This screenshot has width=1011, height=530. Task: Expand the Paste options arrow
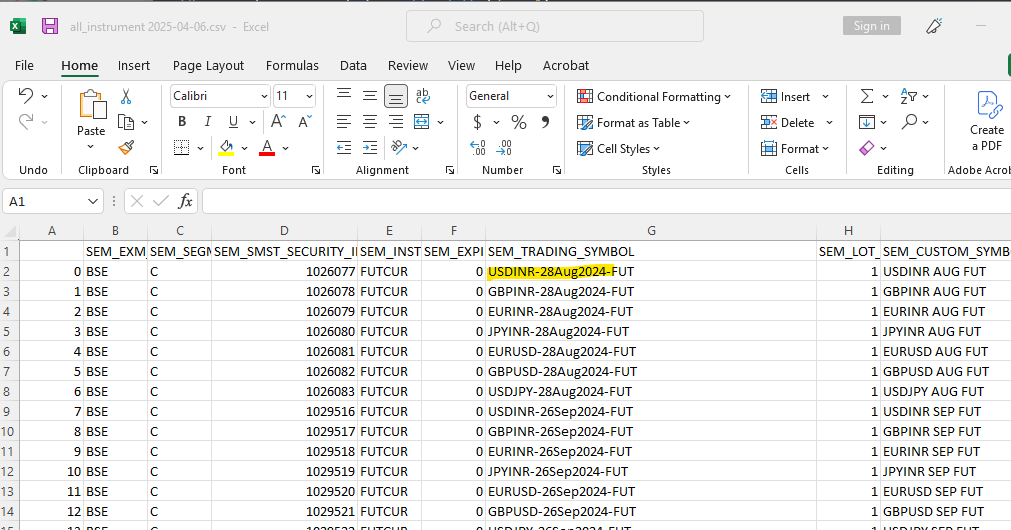point(91,146)
